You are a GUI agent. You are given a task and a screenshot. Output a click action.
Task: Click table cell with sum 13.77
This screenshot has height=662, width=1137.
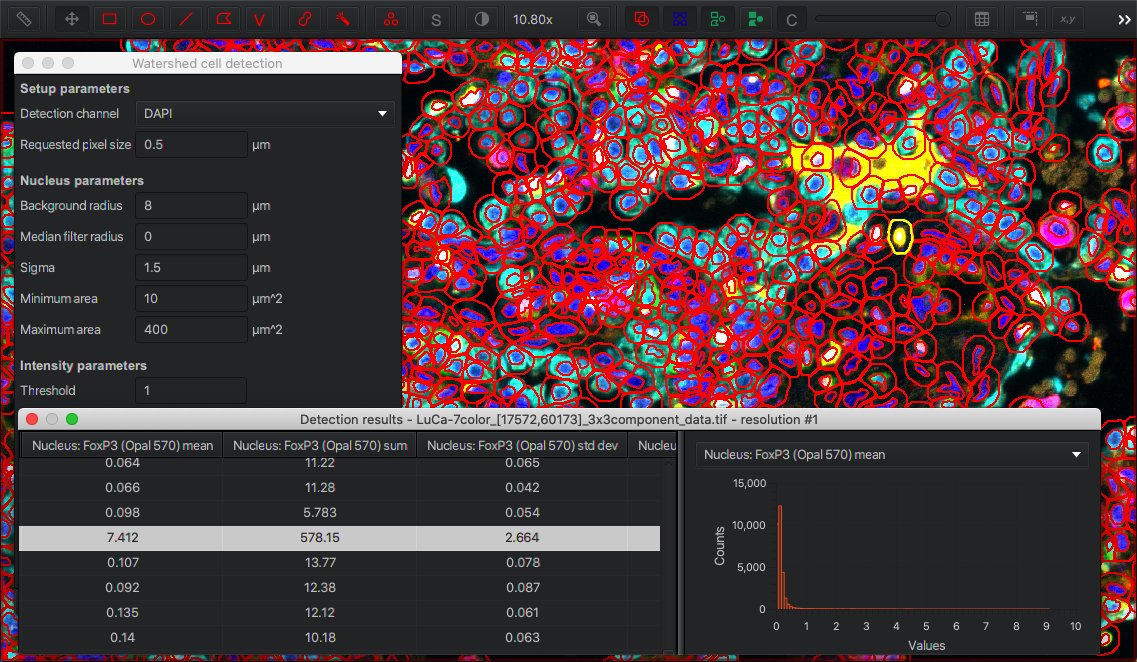coord(320,562)
